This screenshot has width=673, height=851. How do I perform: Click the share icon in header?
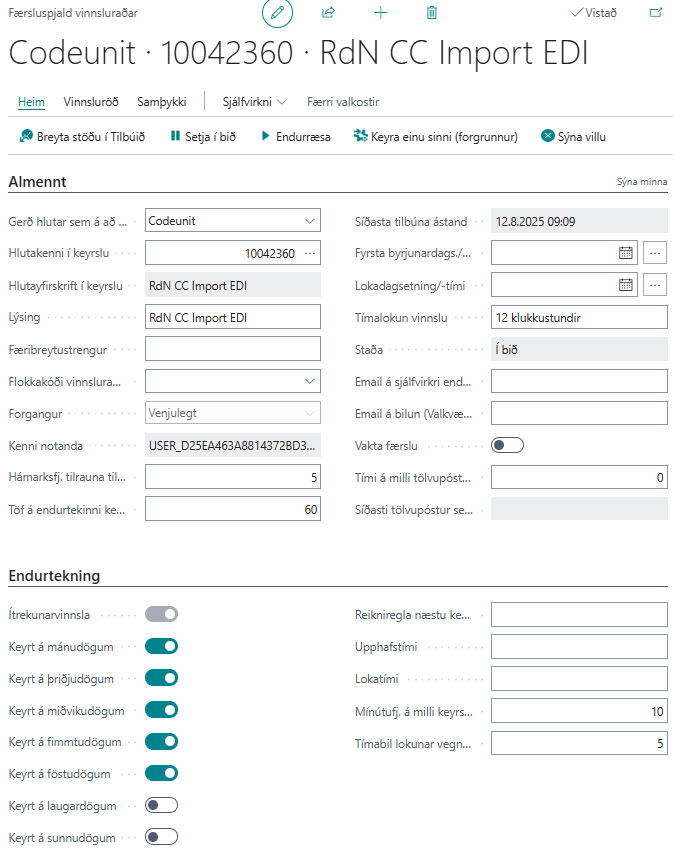tap(327, 13)
